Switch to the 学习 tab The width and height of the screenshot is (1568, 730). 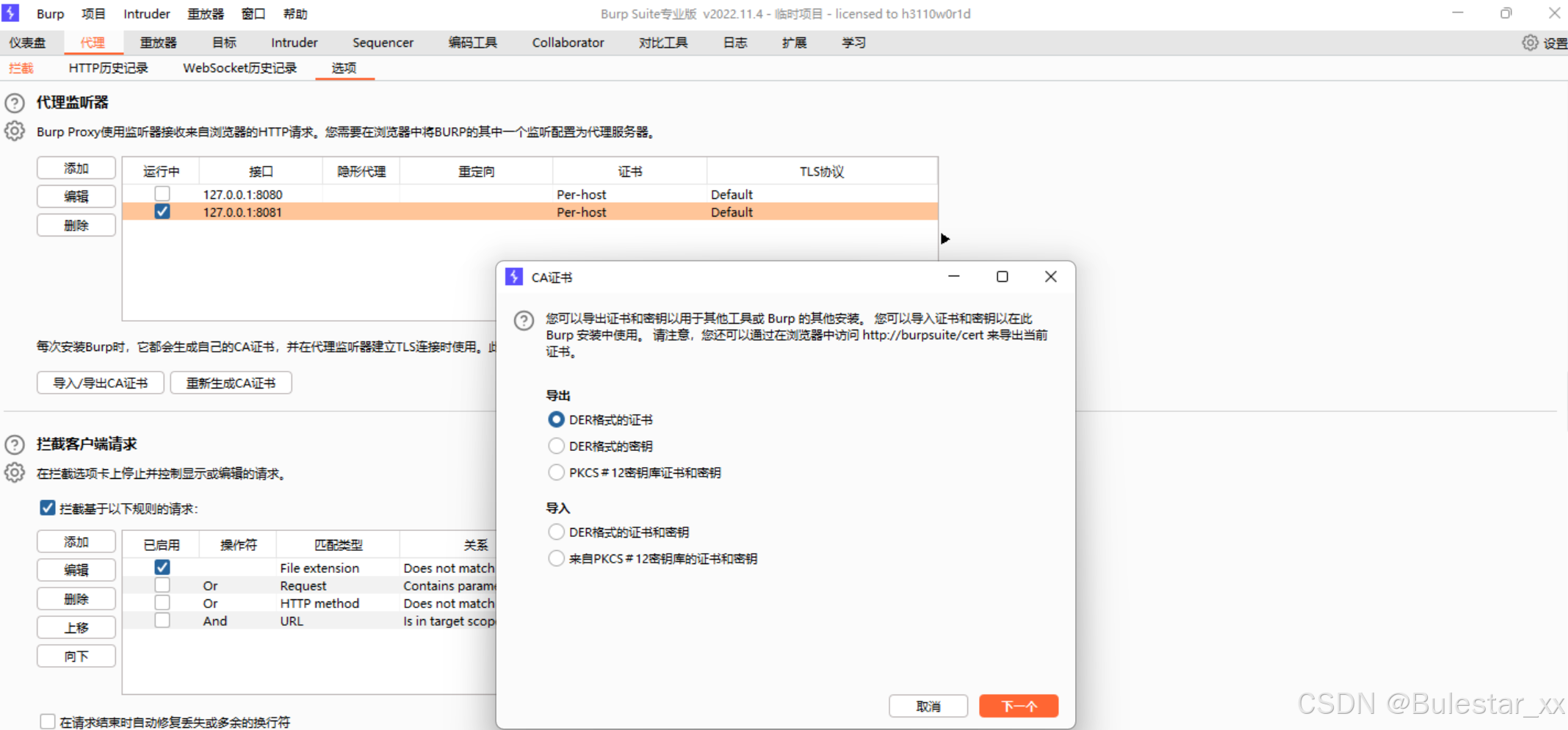point(853,43)
